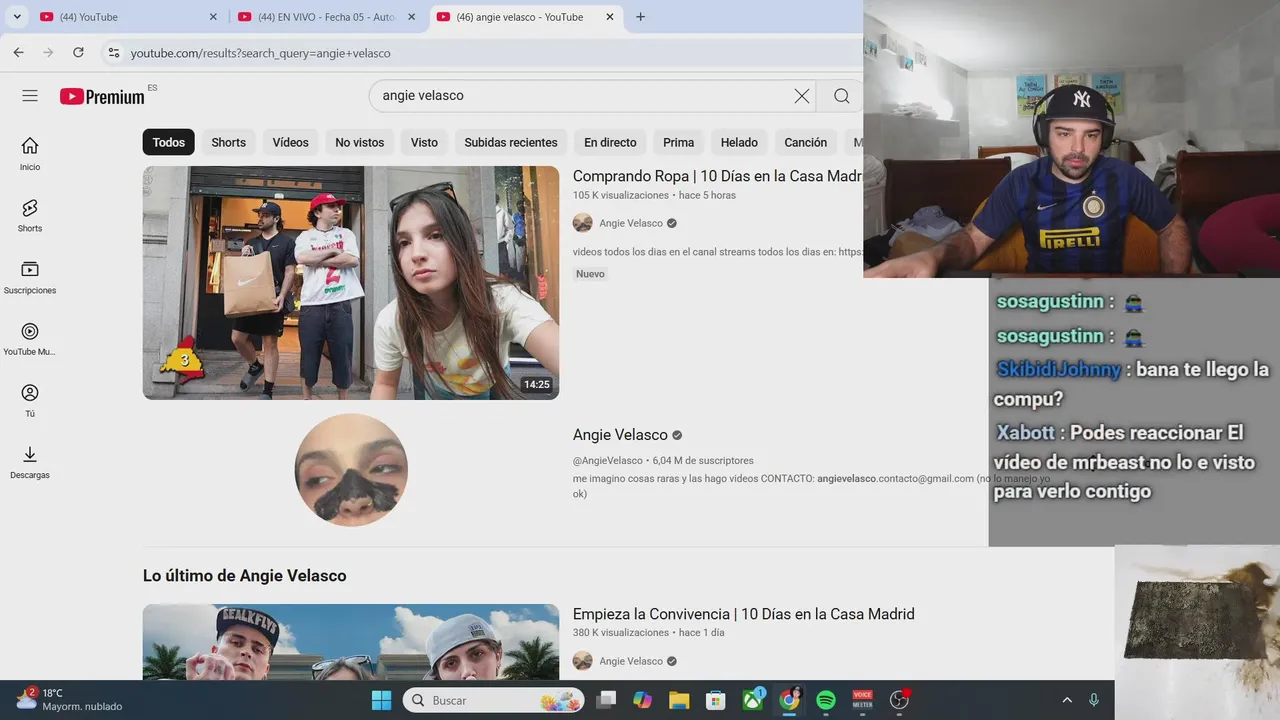Open File Explorer from the taskbar
Viewport: 1280px width, 720px height.
click(679, 700)
